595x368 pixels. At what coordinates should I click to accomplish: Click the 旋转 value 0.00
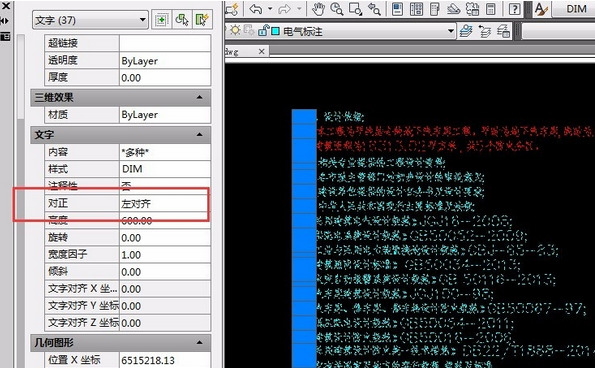pyautogui.click(x=165, y=238)
